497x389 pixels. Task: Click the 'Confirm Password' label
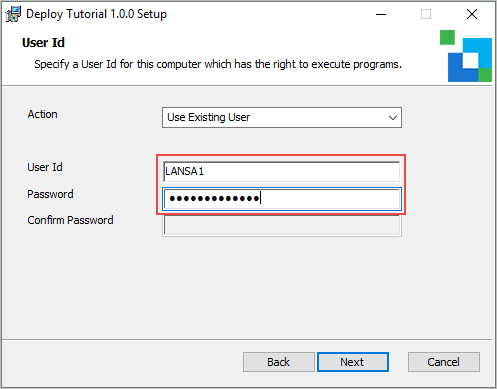pyautogui.click(x=70, y=220)
